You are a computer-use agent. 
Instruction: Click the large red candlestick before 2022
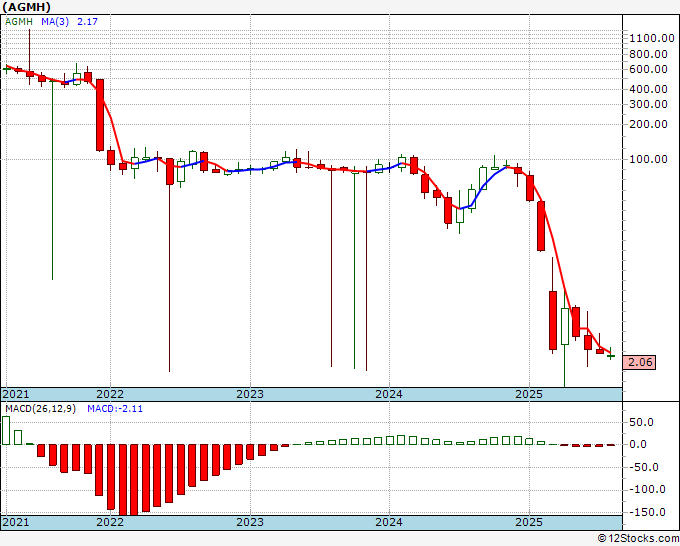click(100, 115)
